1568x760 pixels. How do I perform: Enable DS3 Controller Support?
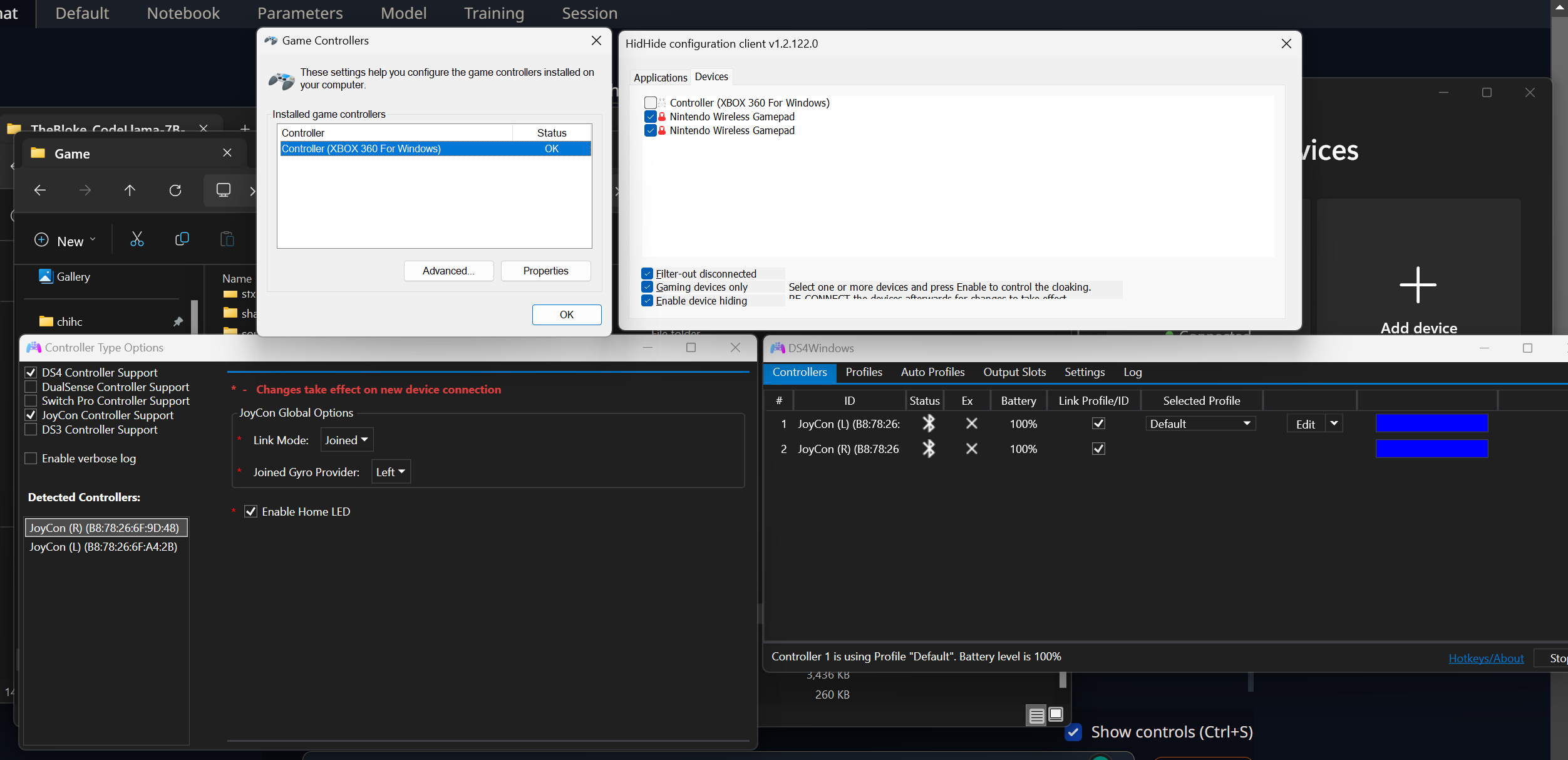pos(31,429)
